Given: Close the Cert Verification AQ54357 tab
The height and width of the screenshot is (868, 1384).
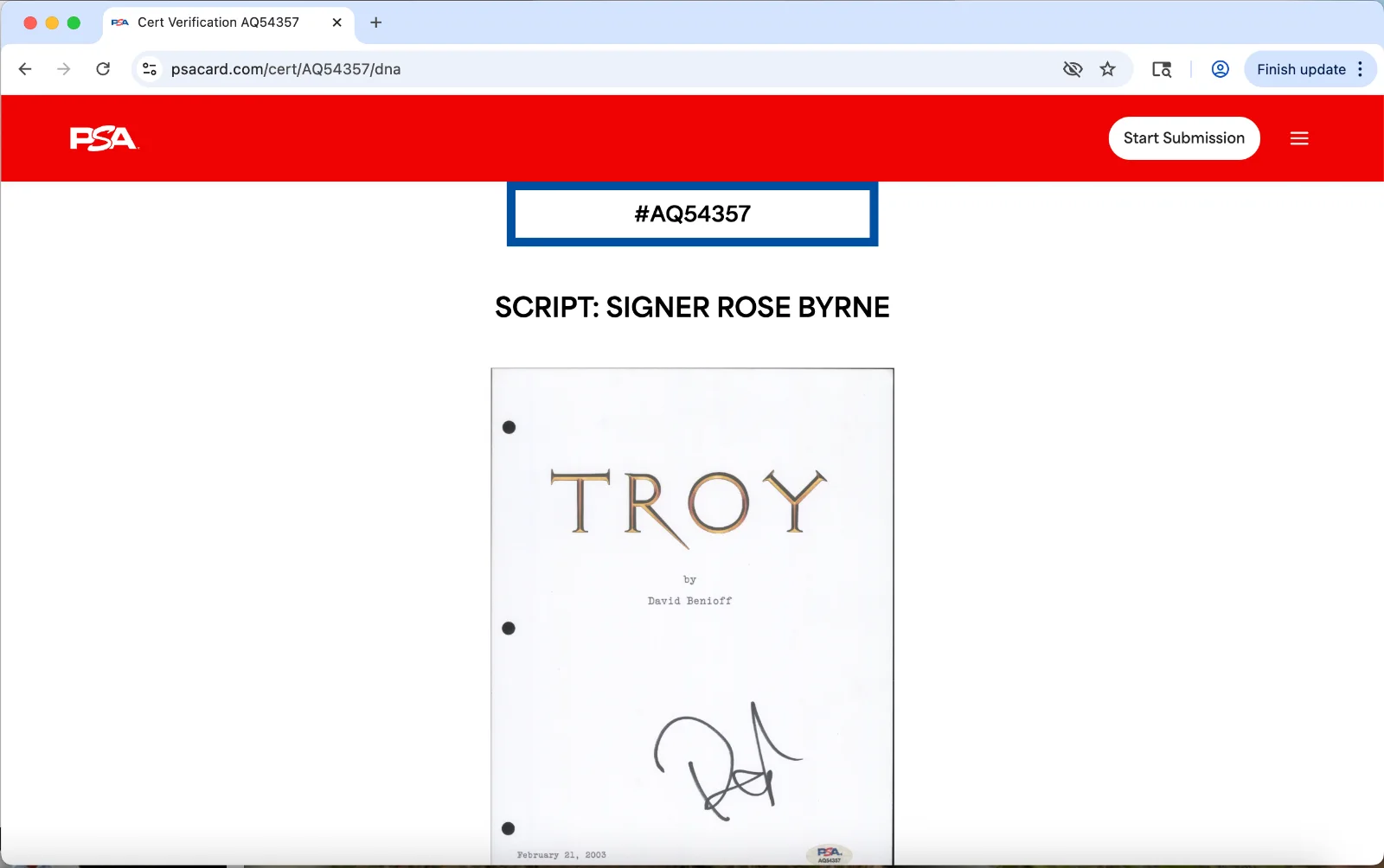Looking at the screenshot, I should pyautogui.click(x=337, y=22).
